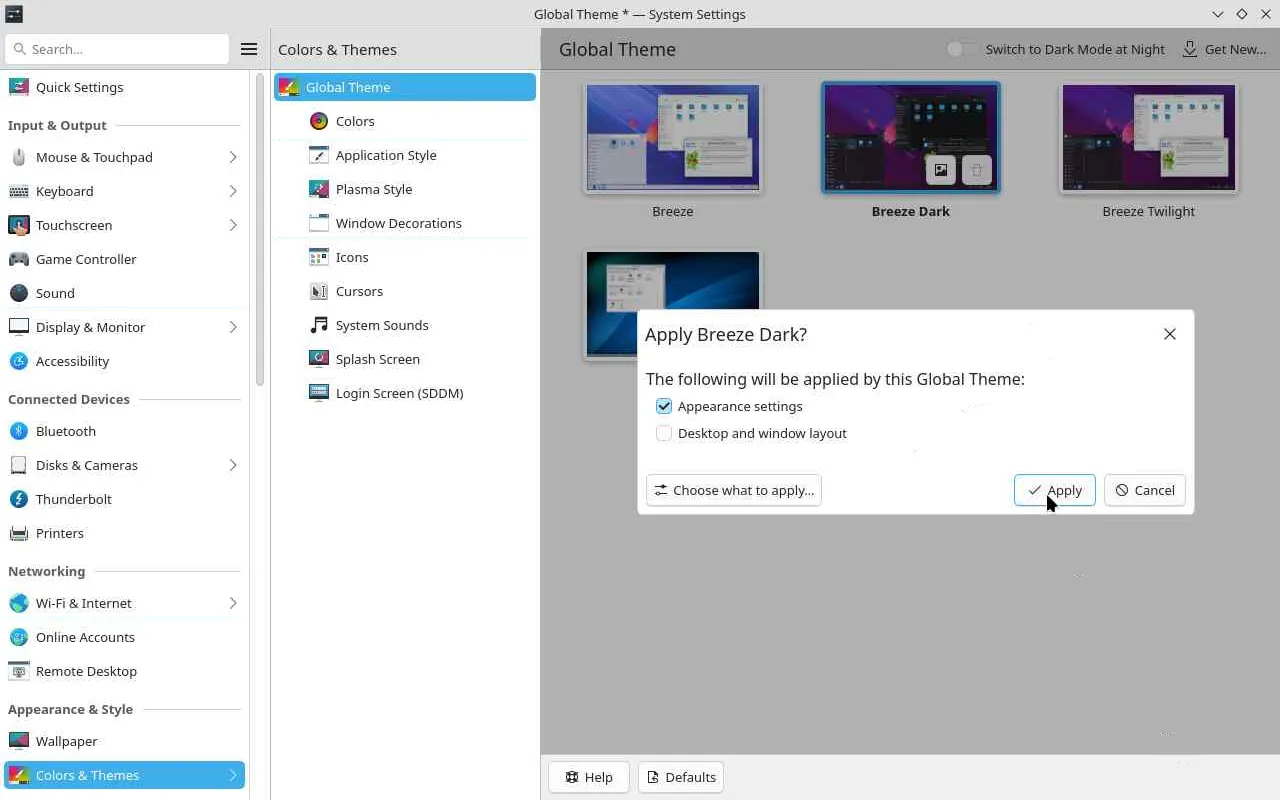This screenshot has width=1280, height=800.
Task: Click the System Sounds music note icon
Action: click(x=319, y=325)
